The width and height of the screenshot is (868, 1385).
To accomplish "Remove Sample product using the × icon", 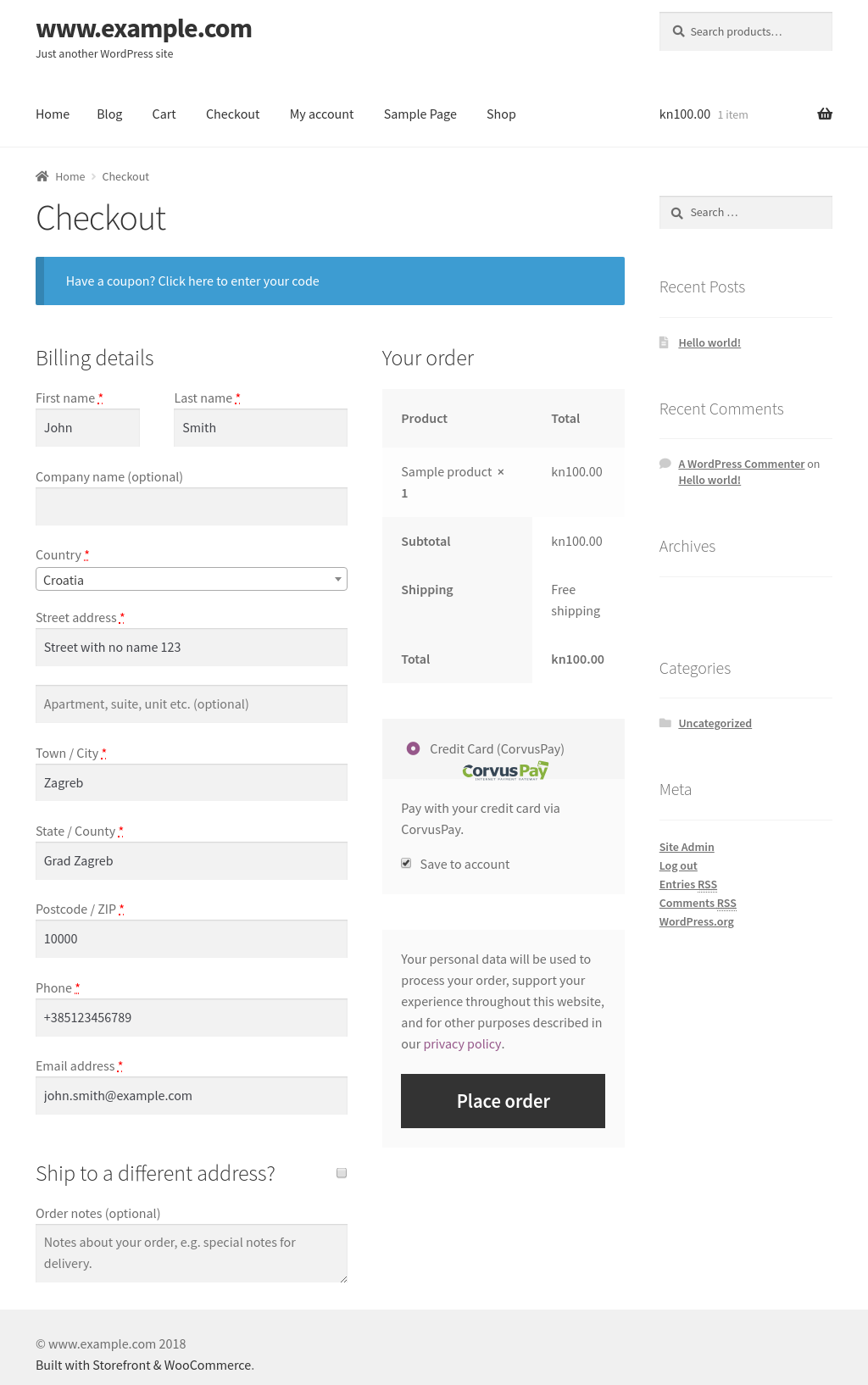I will 501,472.
